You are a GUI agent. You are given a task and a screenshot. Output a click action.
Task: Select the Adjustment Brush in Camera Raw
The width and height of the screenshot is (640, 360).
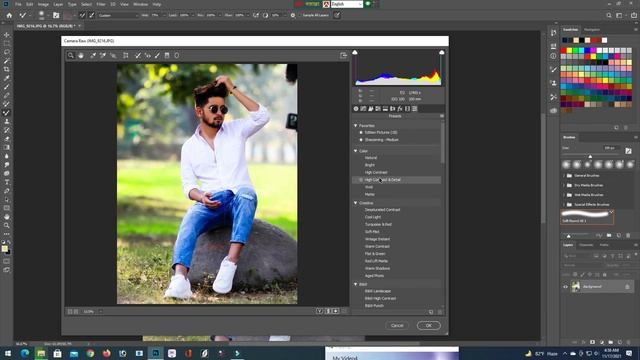157,56
